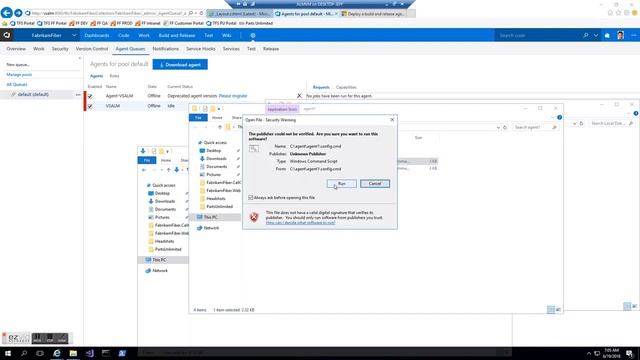Open the 'How can I decide what software' link
This screenshot has width=640, height=360.
[300, 223]
